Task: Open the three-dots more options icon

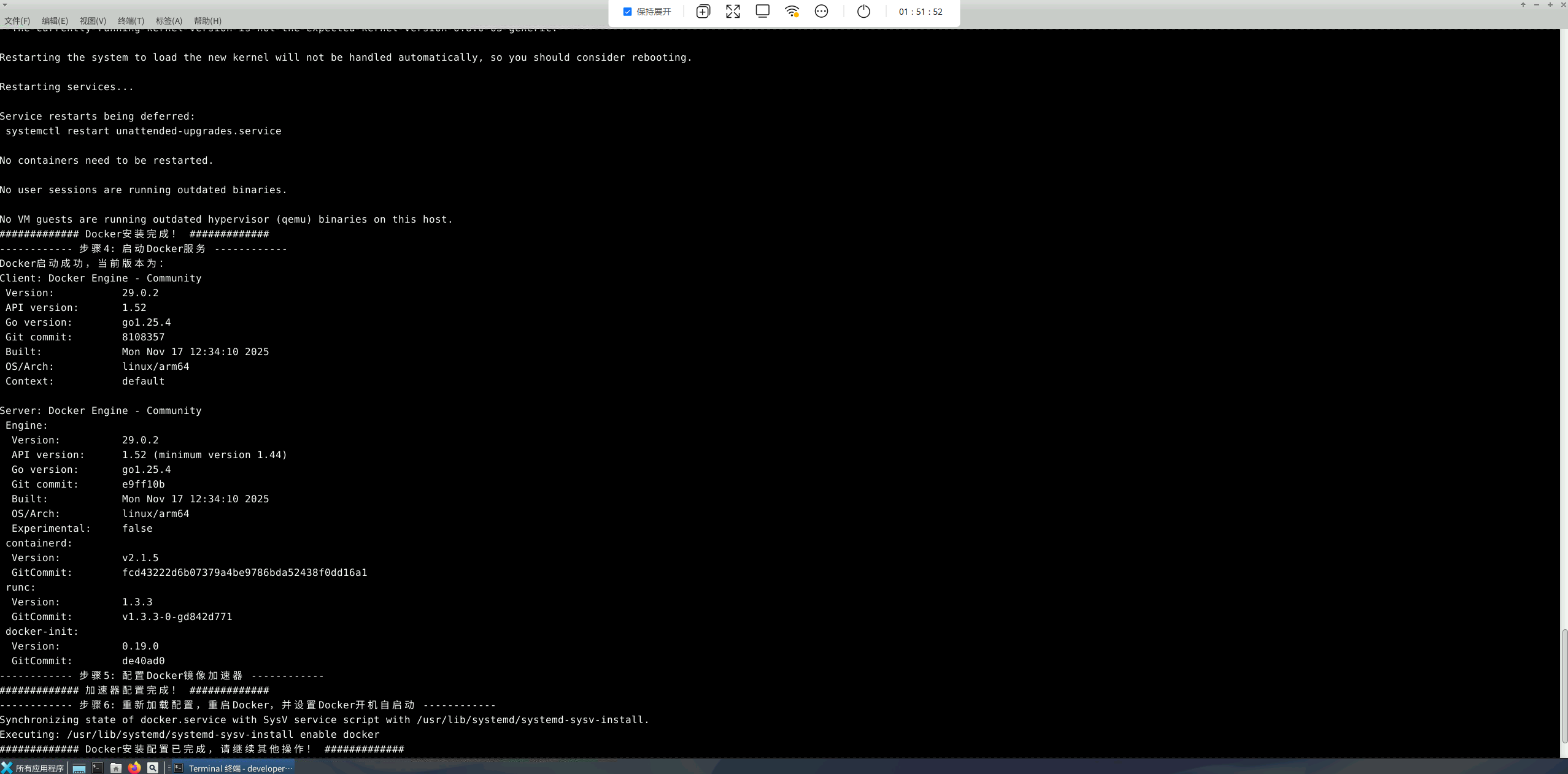Action: (821, 12)
